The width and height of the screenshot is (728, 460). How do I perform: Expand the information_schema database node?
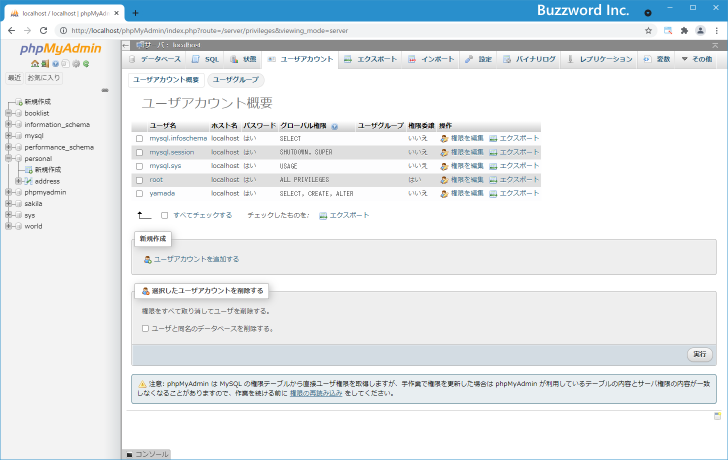point(8,124)
